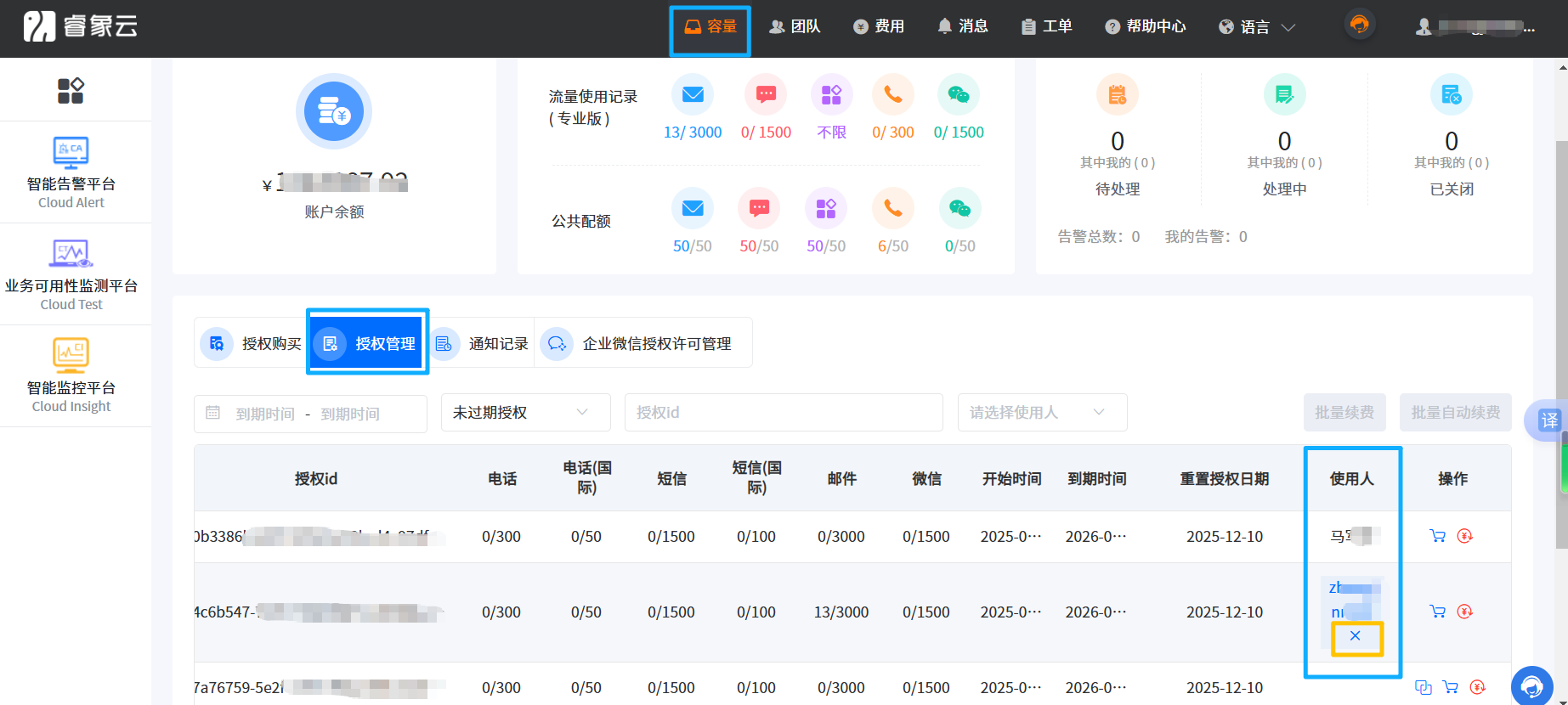Open the Cloud Test monitoring platform
Screen dimensions: 1568x705
click(x=71, y=274)
